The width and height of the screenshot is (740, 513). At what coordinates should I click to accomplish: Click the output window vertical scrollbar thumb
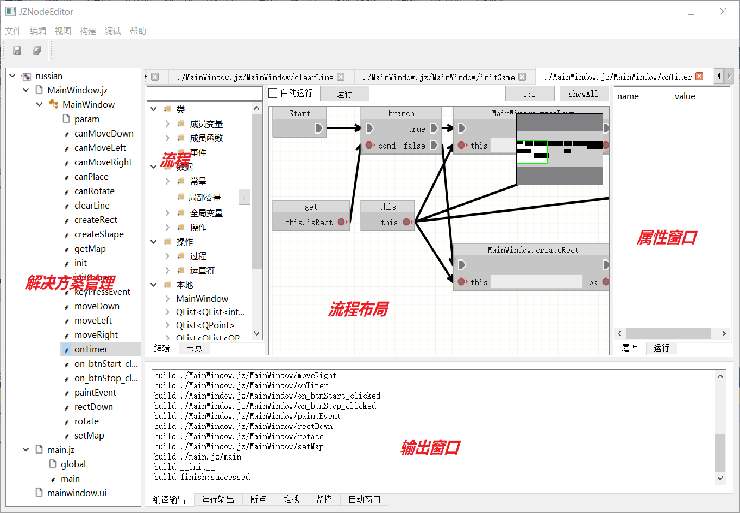tap(720, 453)
